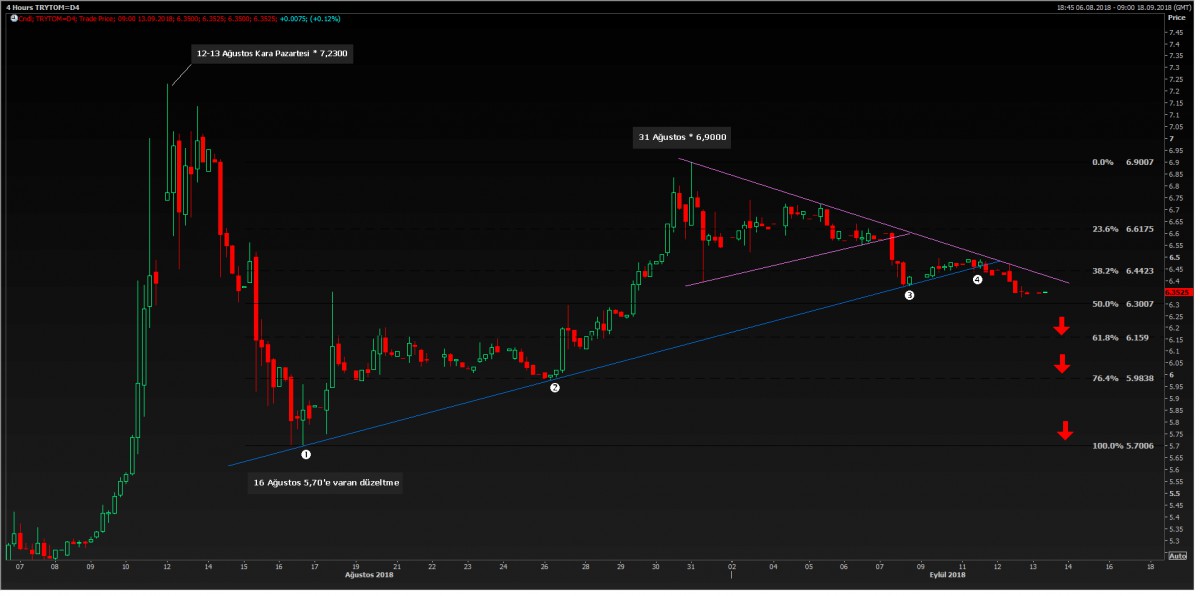Image resolution: width=1200 pixels, height=596 pixels.
Task: Select the circled number 3 marker
Action: [909, 295]
